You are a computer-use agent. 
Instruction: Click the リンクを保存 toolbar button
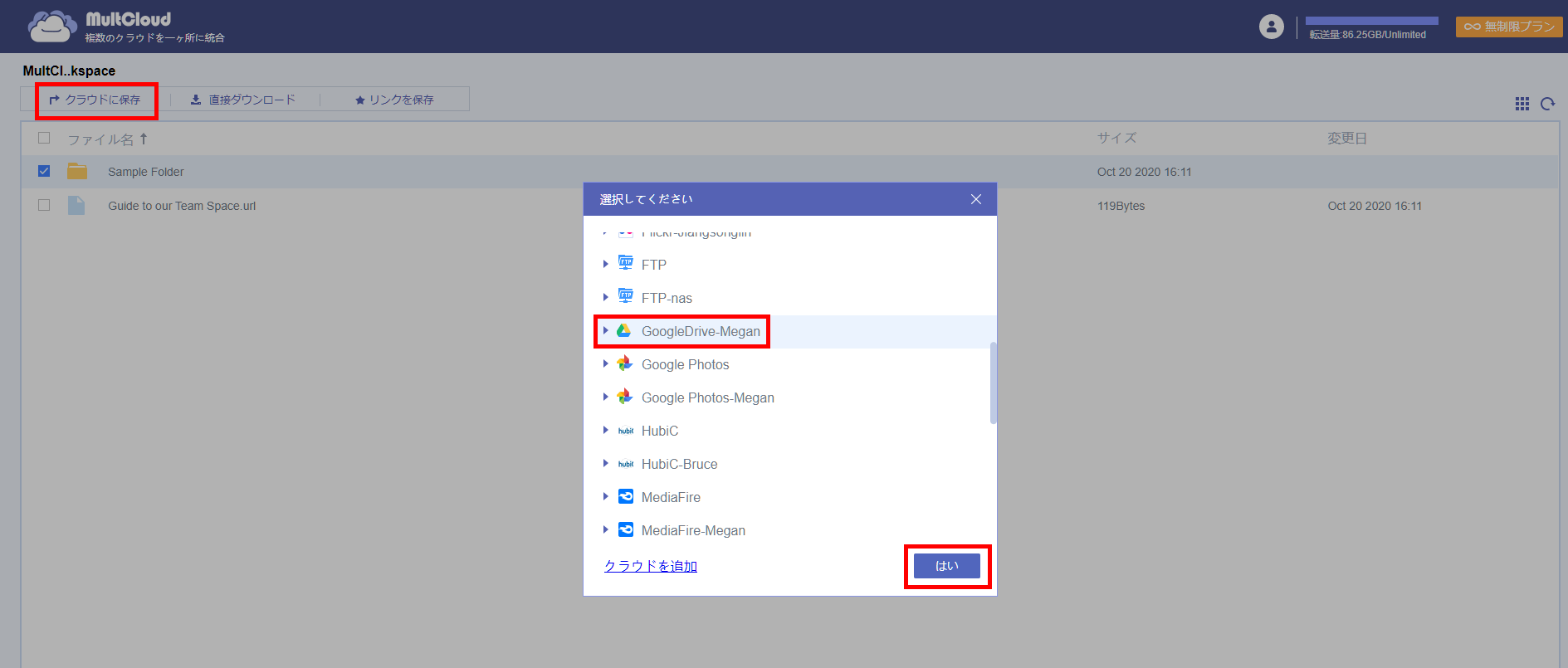pos(394,100)
